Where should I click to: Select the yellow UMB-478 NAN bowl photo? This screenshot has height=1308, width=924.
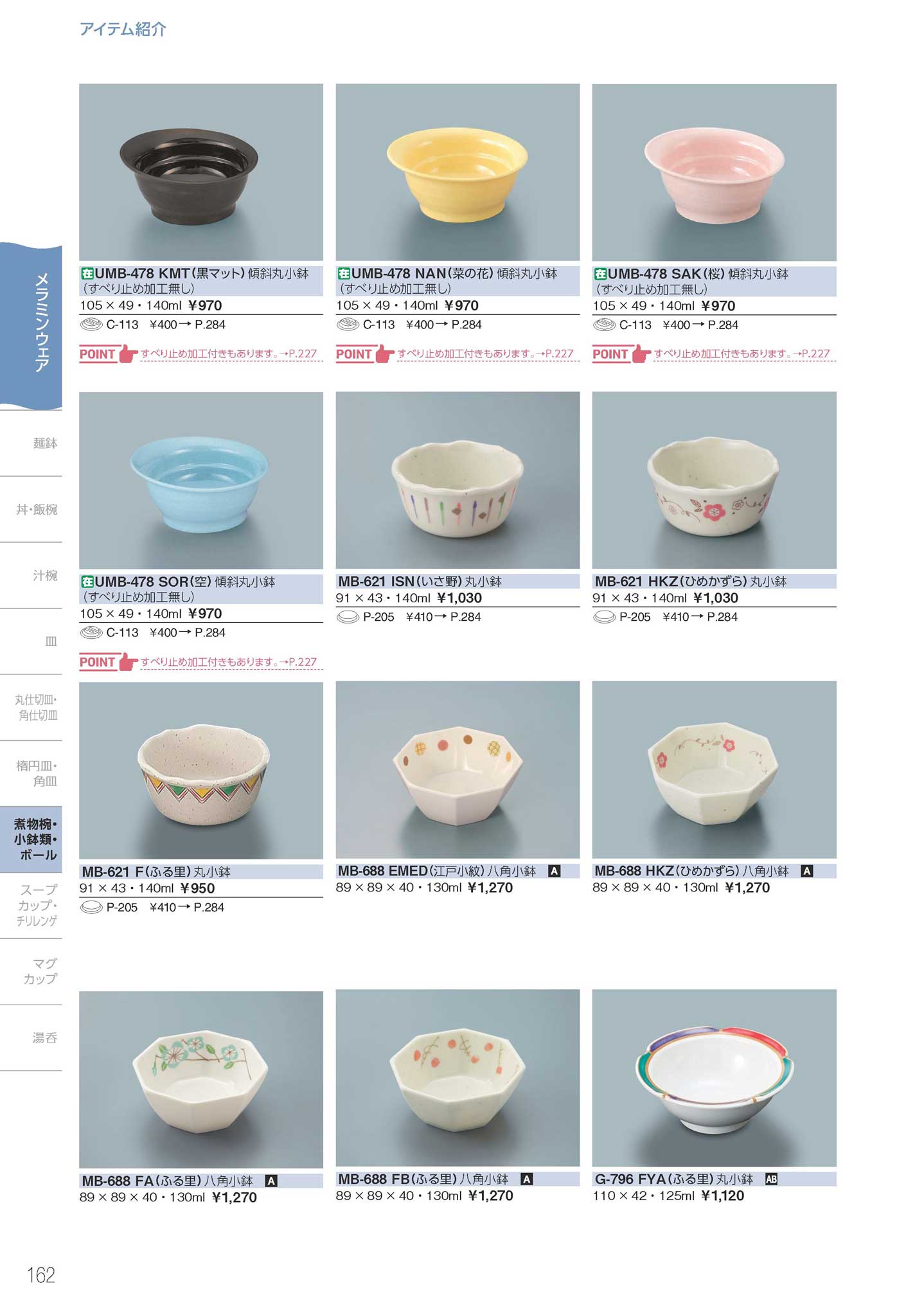click(458, 172)
